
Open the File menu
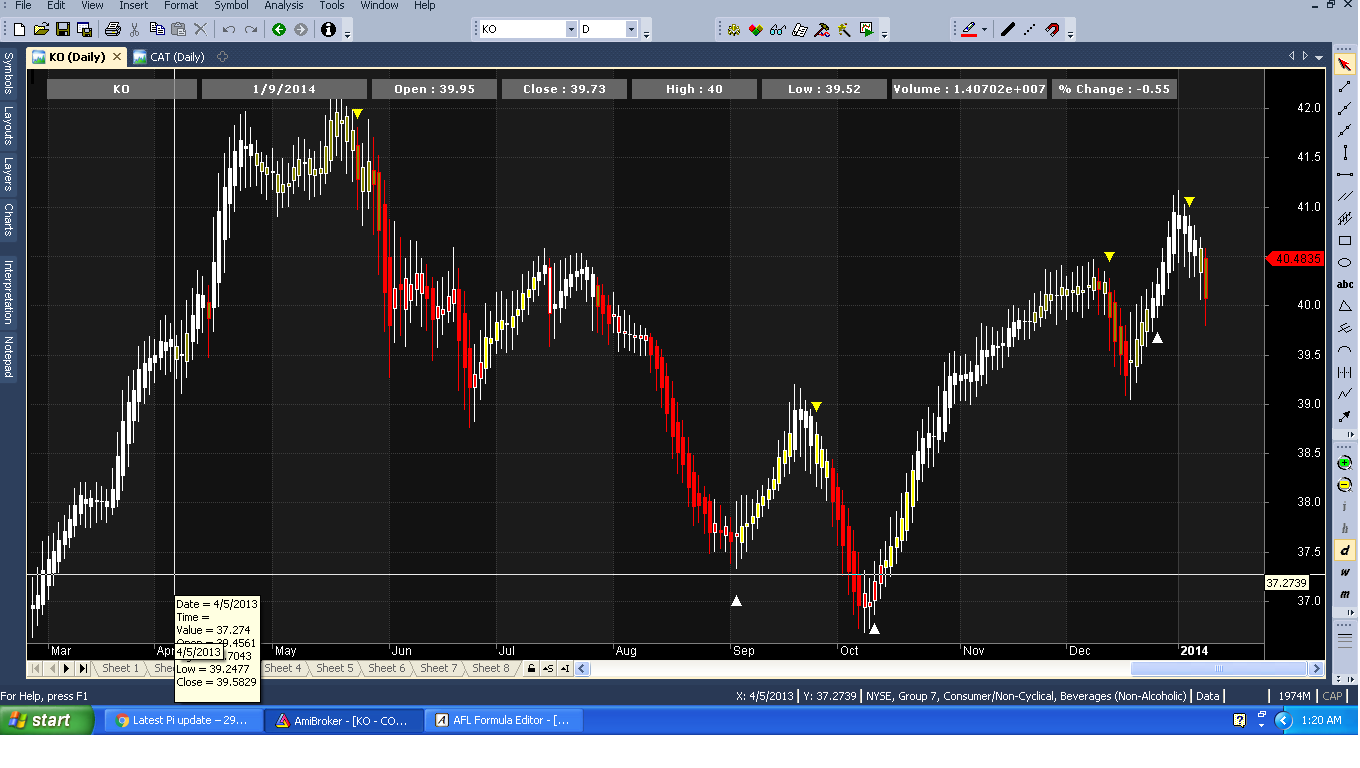[x=23, y=5]
